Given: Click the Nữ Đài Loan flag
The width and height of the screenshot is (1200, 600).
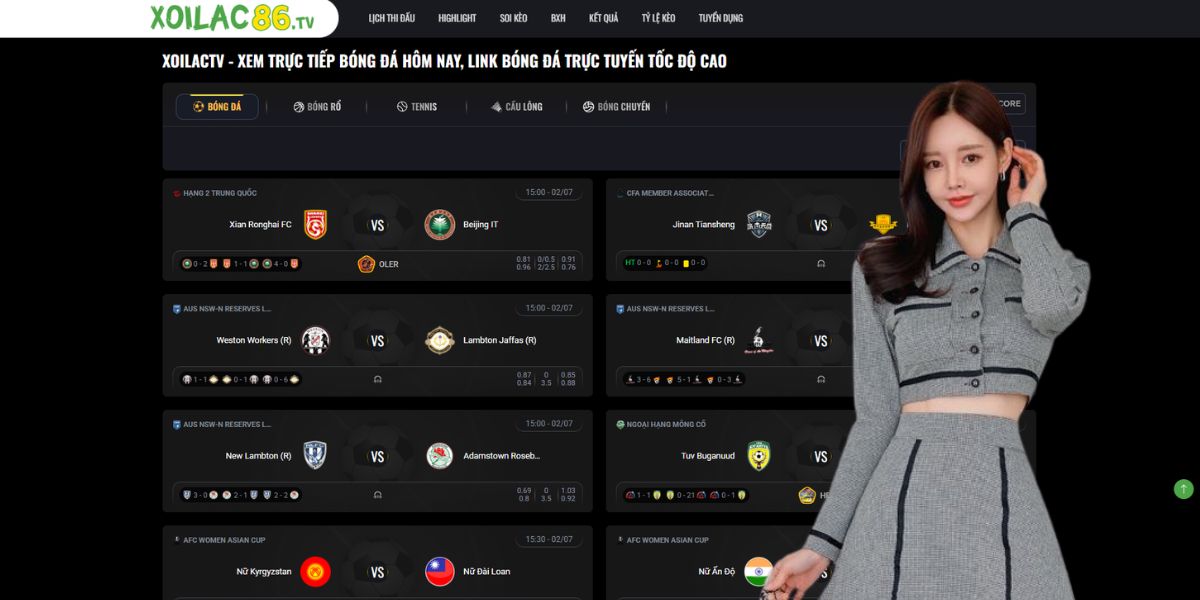Looking at the screenshot, I should pyautogui.click(x=440, y=572).
